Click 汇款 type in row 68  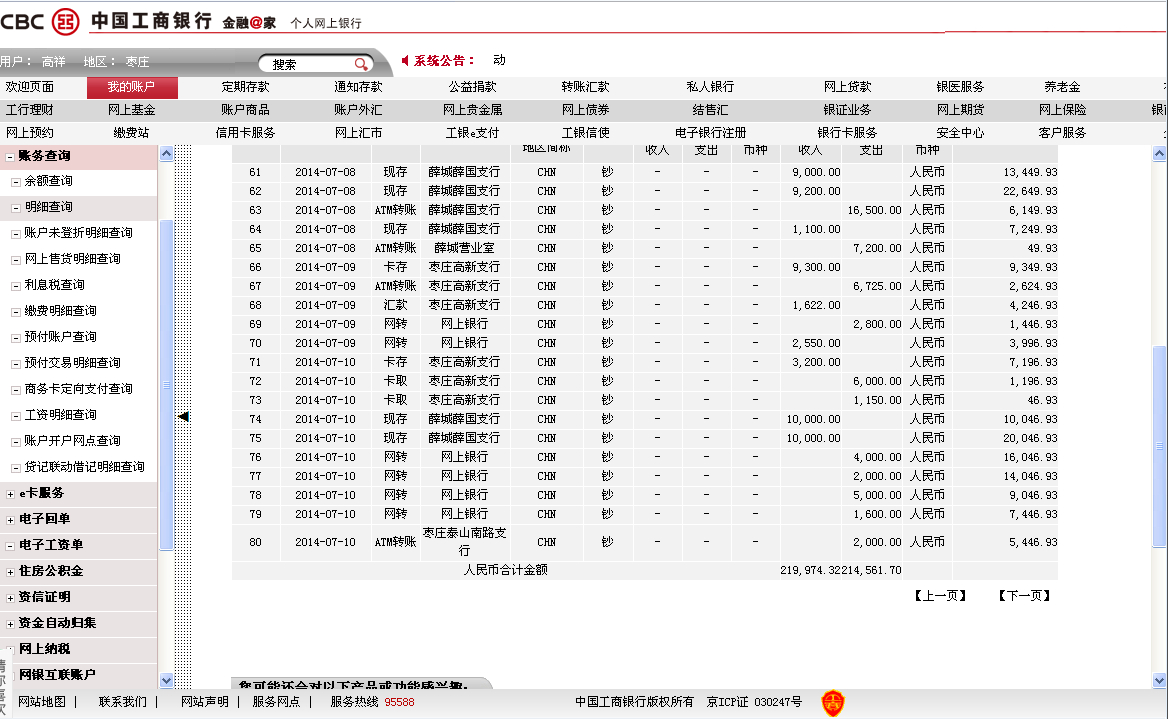pyautogui.click(x=396, y=305)
